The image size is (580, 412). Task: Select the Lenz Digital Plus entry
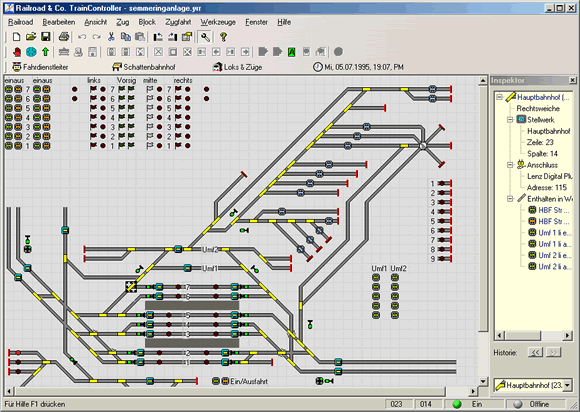point(549,176)
